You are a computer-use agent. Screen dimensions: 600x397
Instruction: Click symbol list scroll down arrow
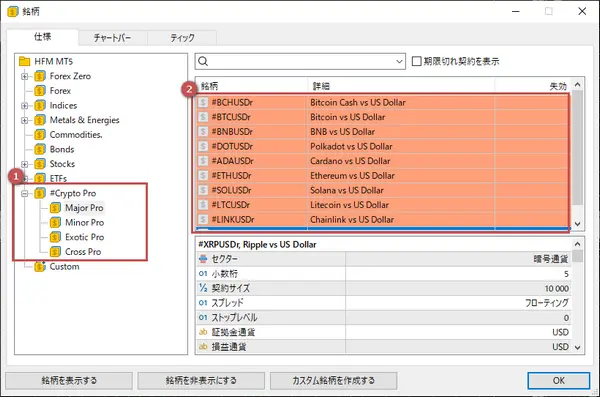(578, 224)
